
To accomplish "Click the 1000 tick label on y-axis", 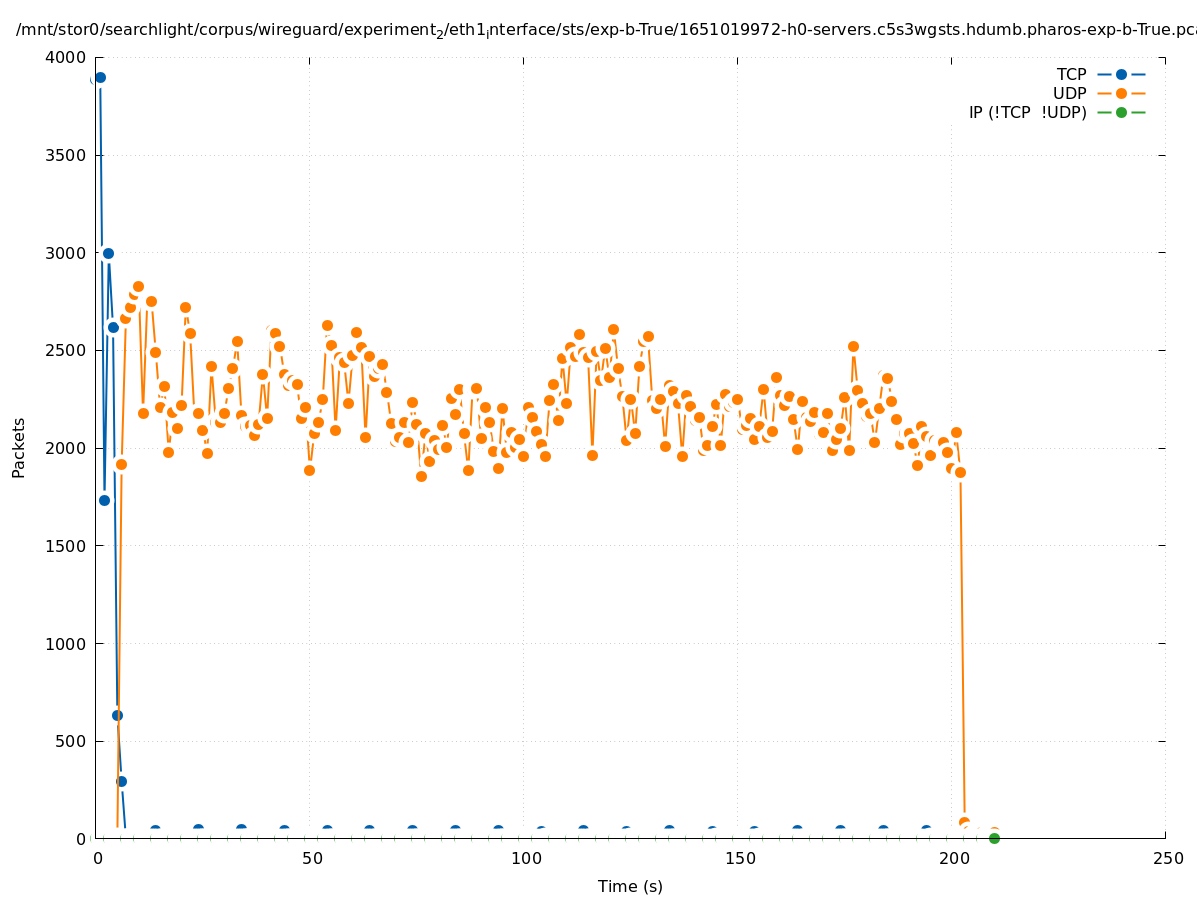I will [x=67, y=644].
